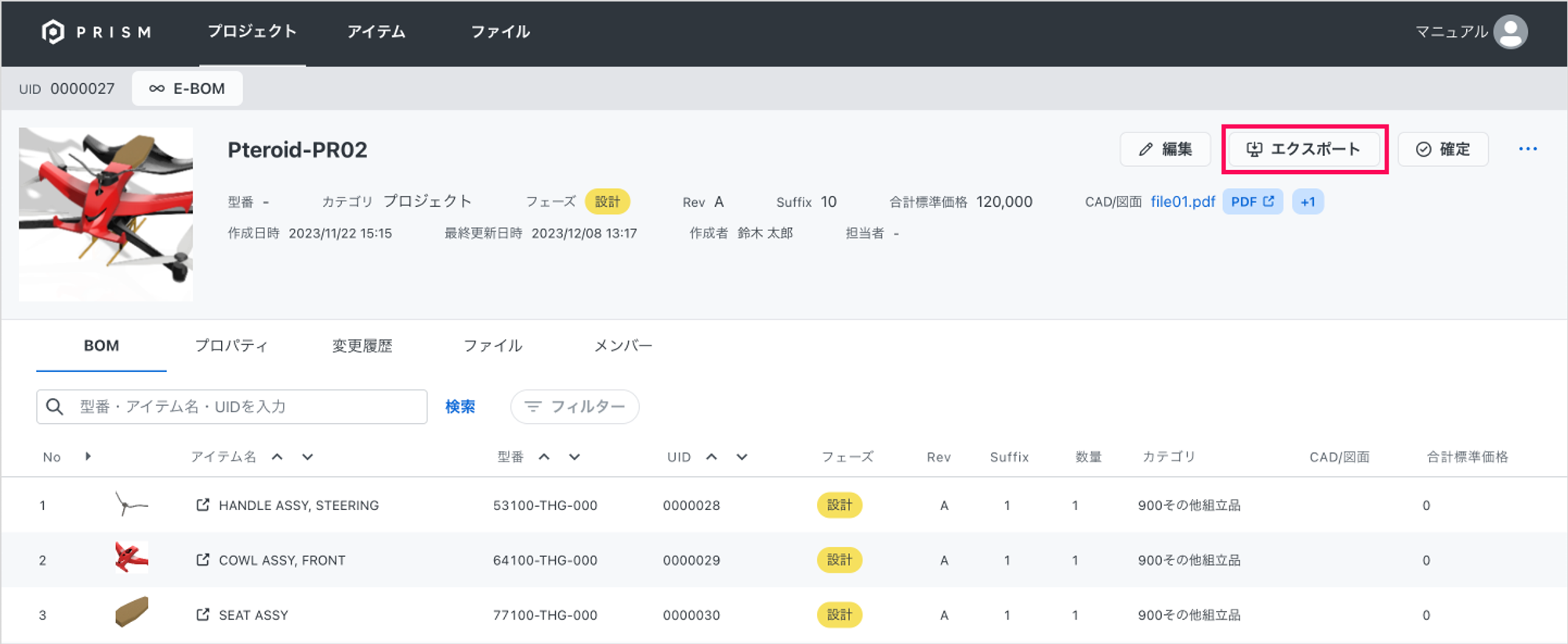Click the Pteroid-PR02 product thumbnail image
This screenshot has width=1568, height=644.
pos(106,214)
